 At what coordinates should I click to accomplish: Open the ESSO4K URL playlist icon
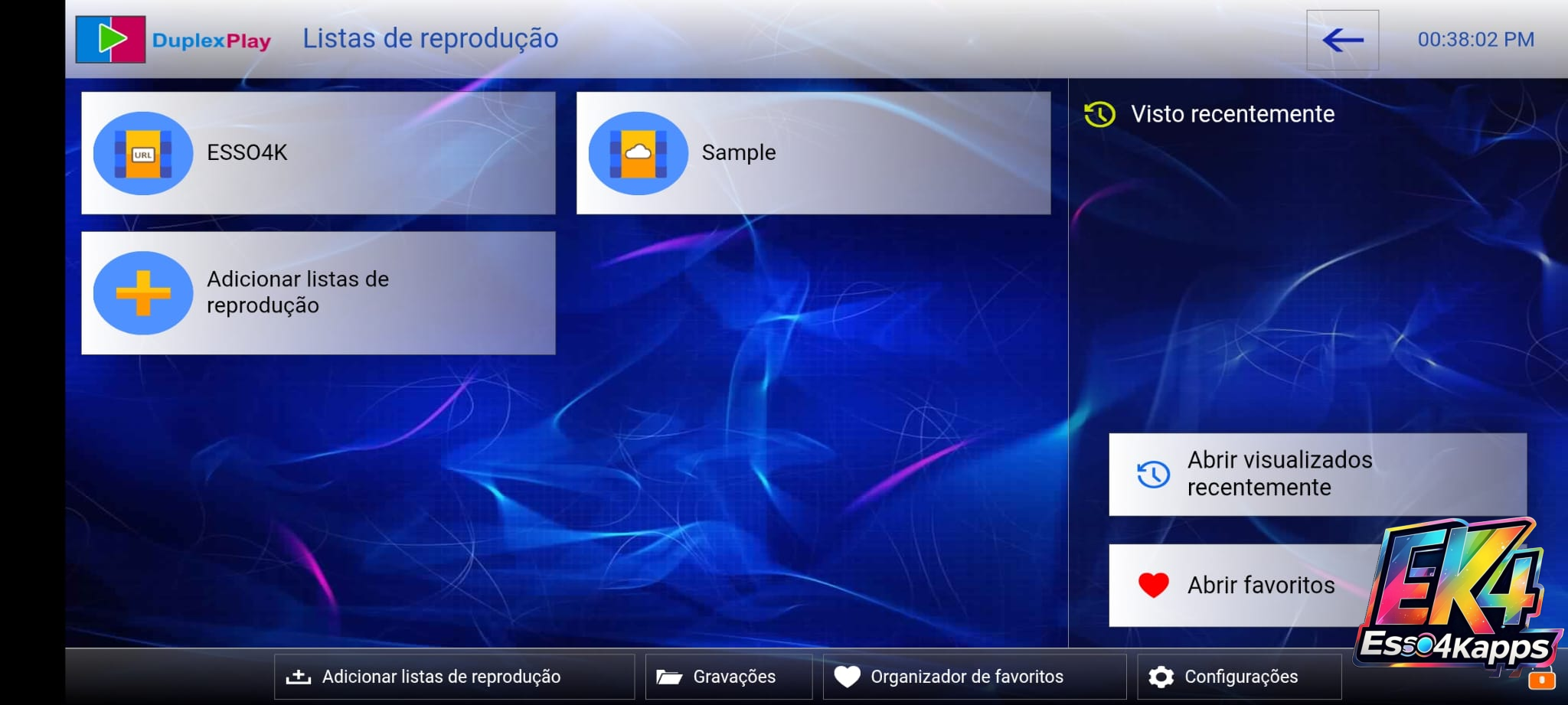tap(143, 153)
